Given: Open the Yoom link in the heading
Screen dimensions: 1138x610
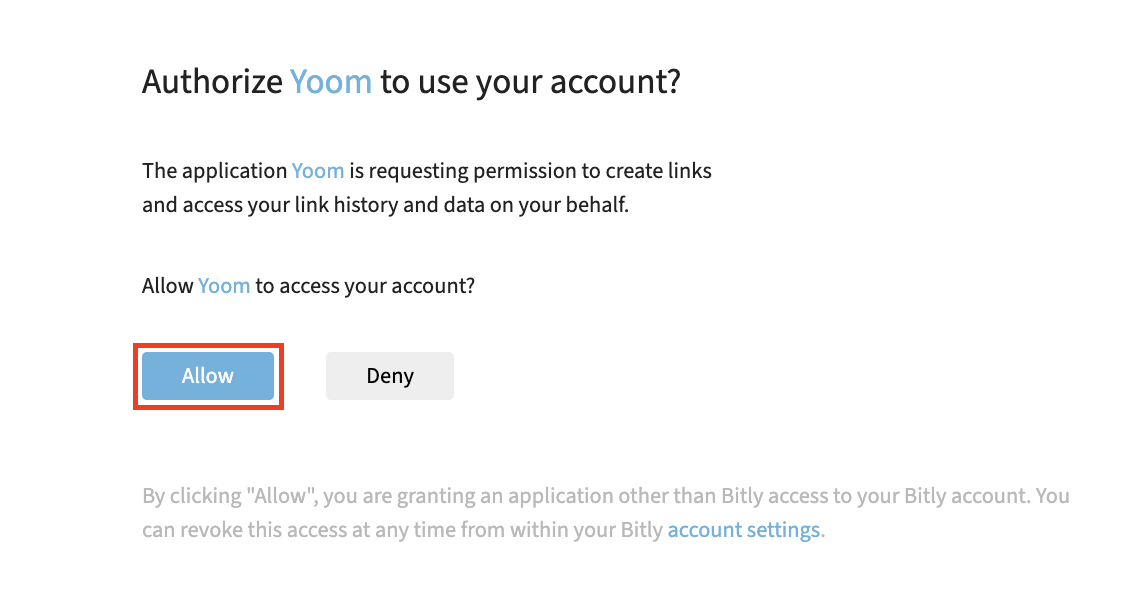Looking at the screenshot, I should pos(331,81).
